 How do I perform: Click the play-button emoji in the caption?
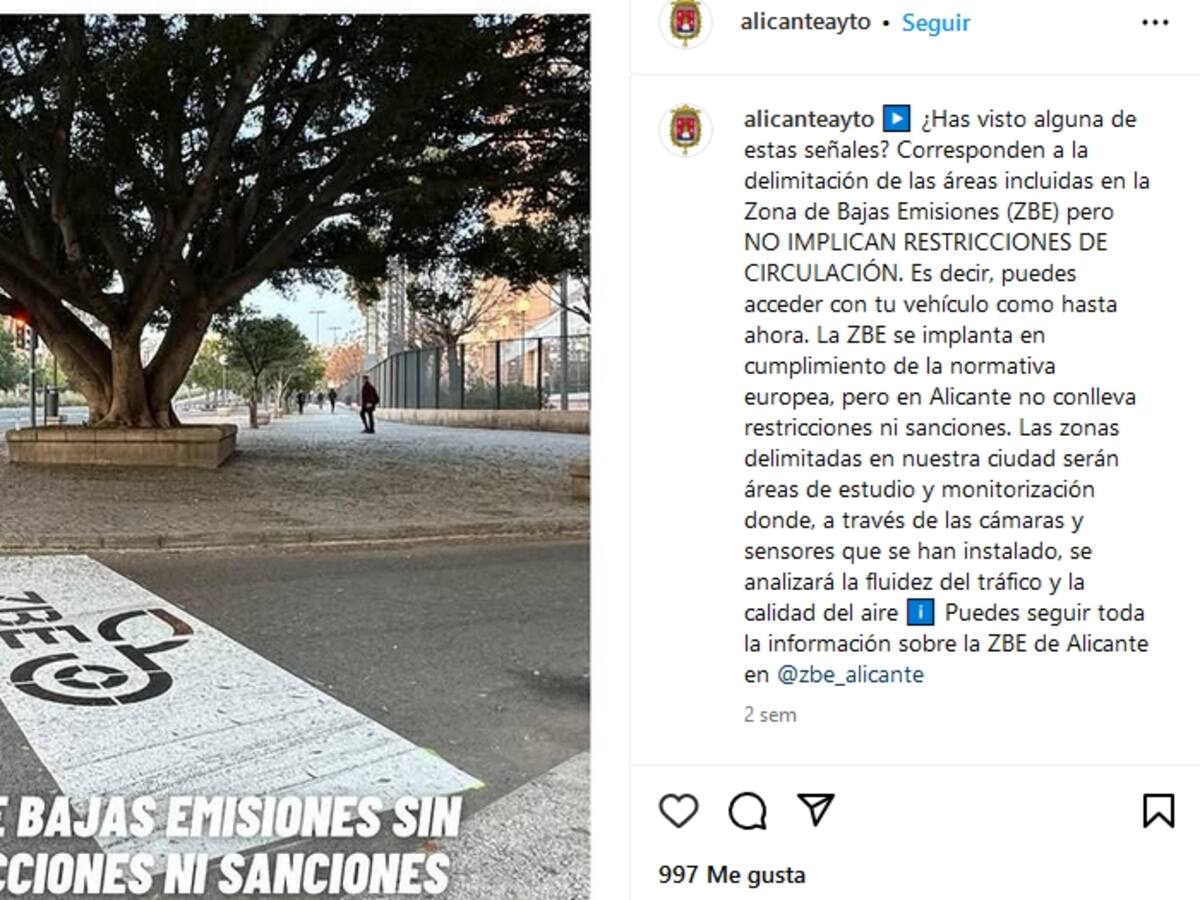[x=896, y=119]
